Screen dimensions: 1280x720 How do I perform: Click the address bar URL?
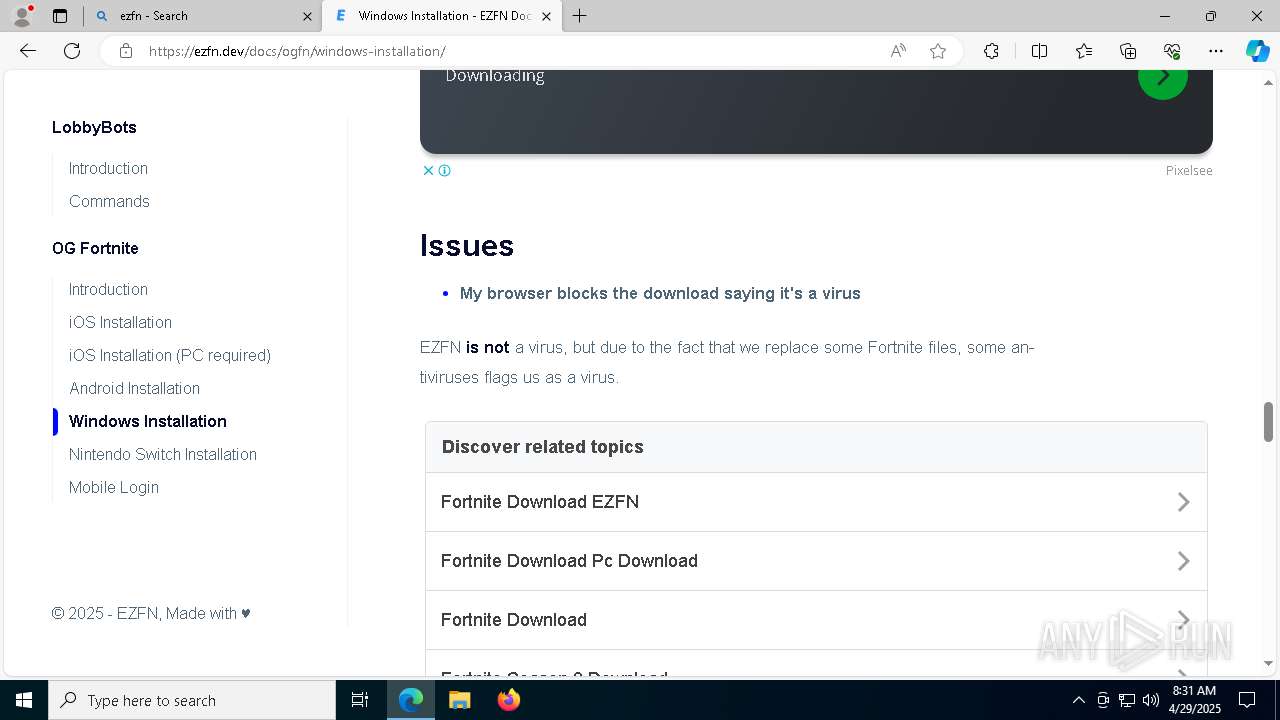(x=297, y=51)
